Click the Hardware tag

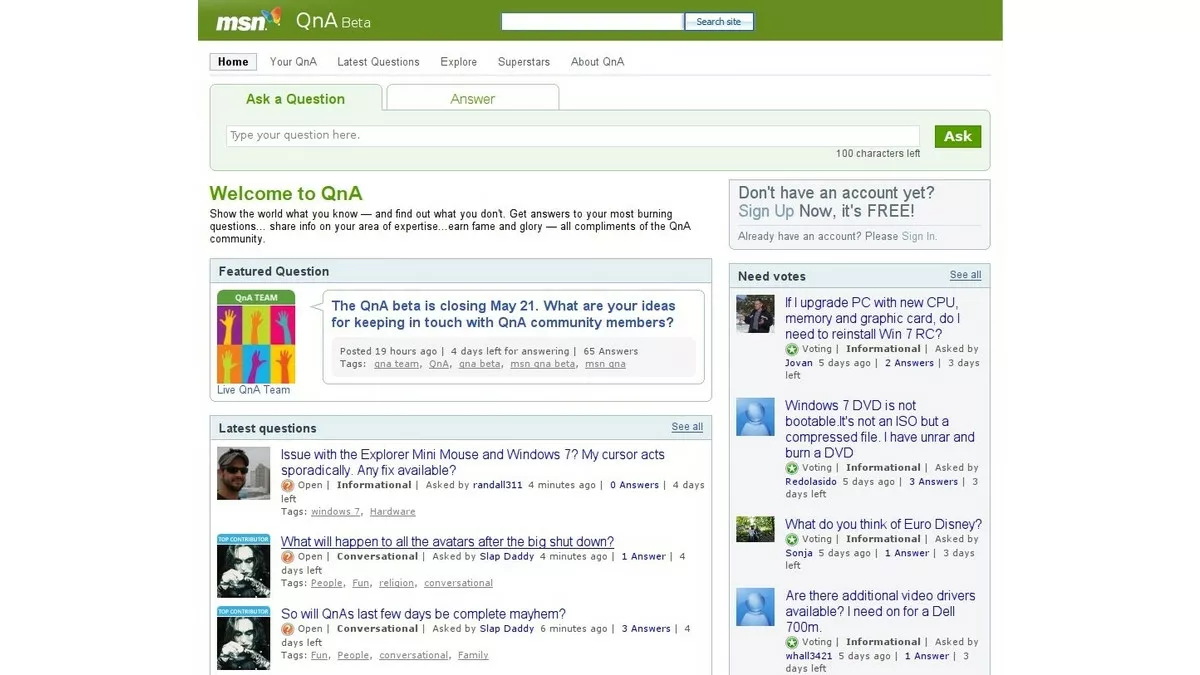click(392, 512)
